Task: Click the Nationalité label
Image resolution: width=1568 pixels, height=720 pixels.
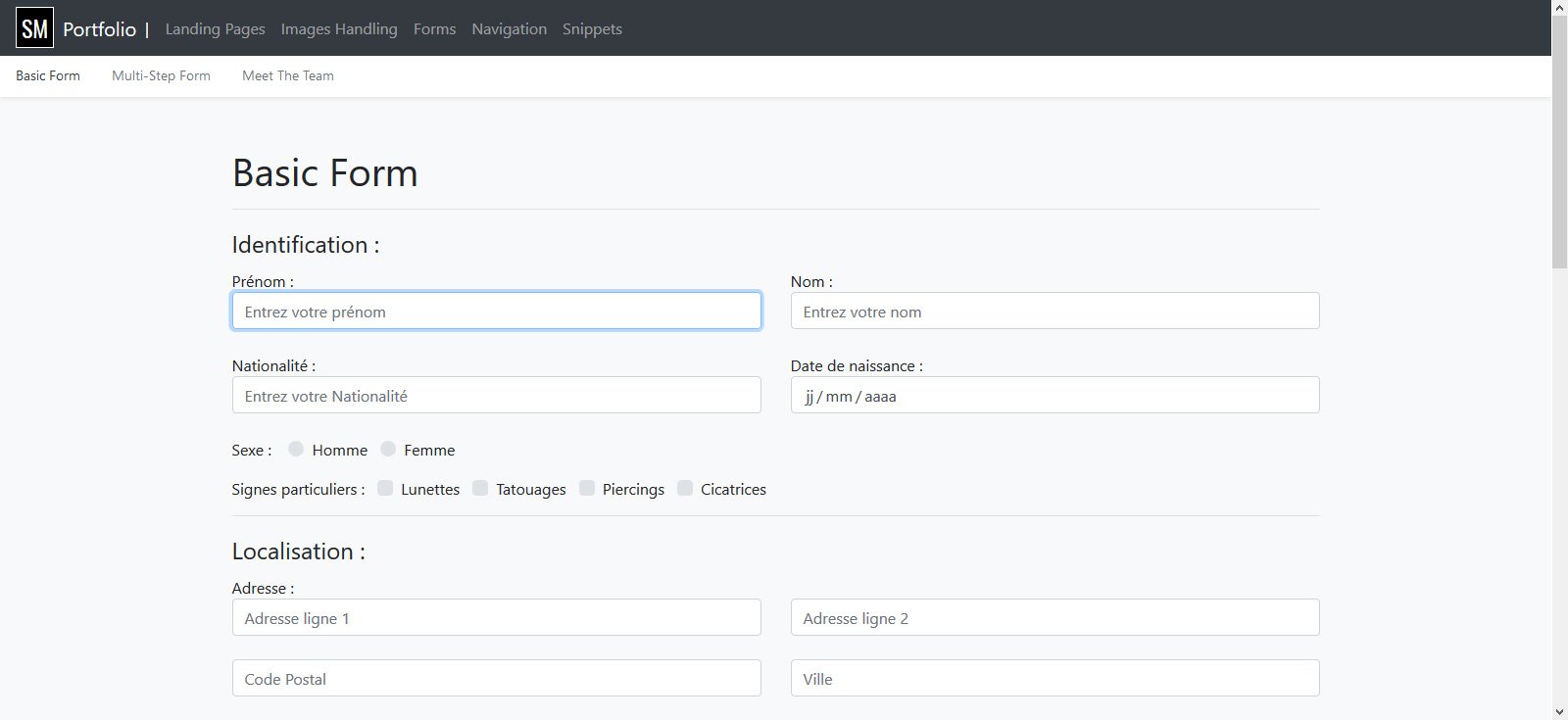Action: point(273,365)
